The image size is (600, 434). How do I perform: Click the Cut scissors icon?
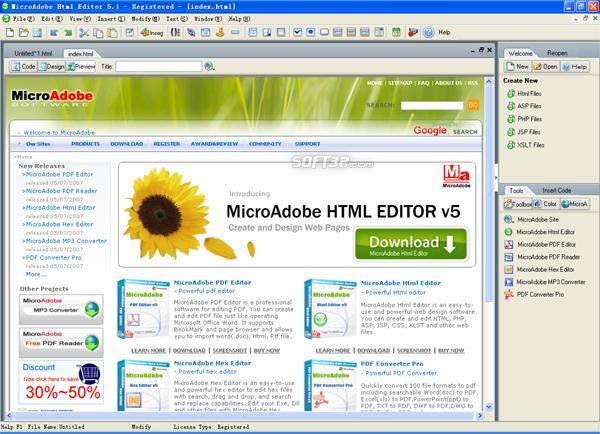[x=84, y=33]
